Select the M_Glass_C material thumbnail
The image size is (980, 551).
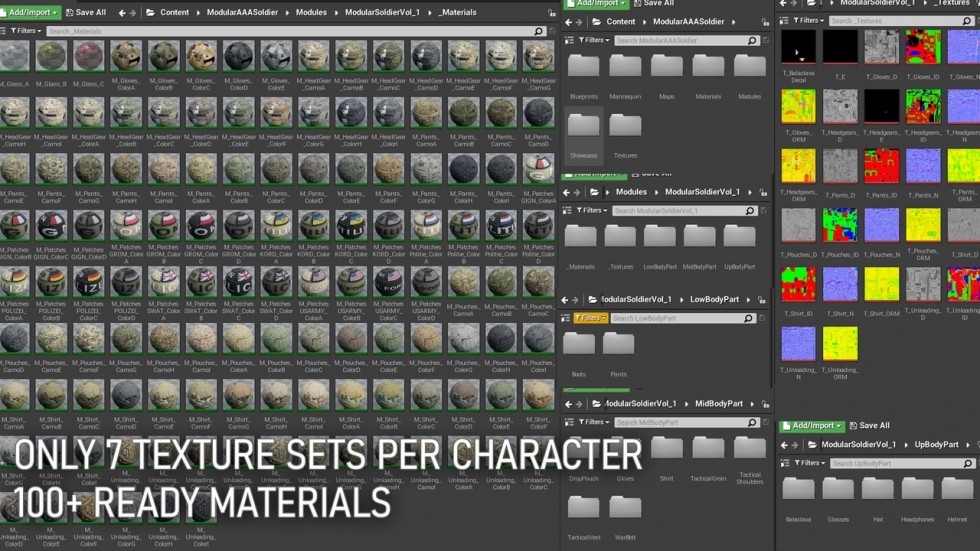point(89,56)
